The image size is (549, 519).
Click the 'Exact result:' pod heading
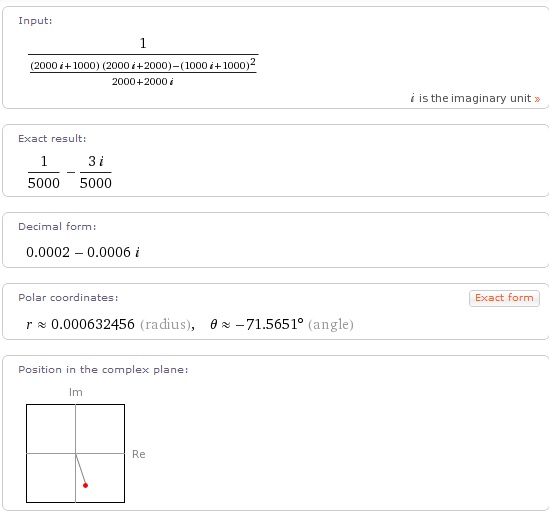click(52, 139)
